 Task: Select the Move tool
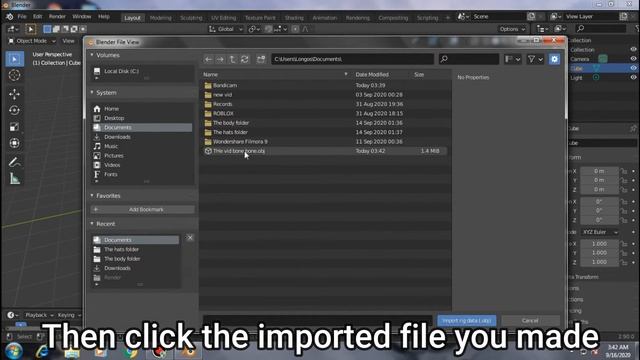[x=15, y=94]
